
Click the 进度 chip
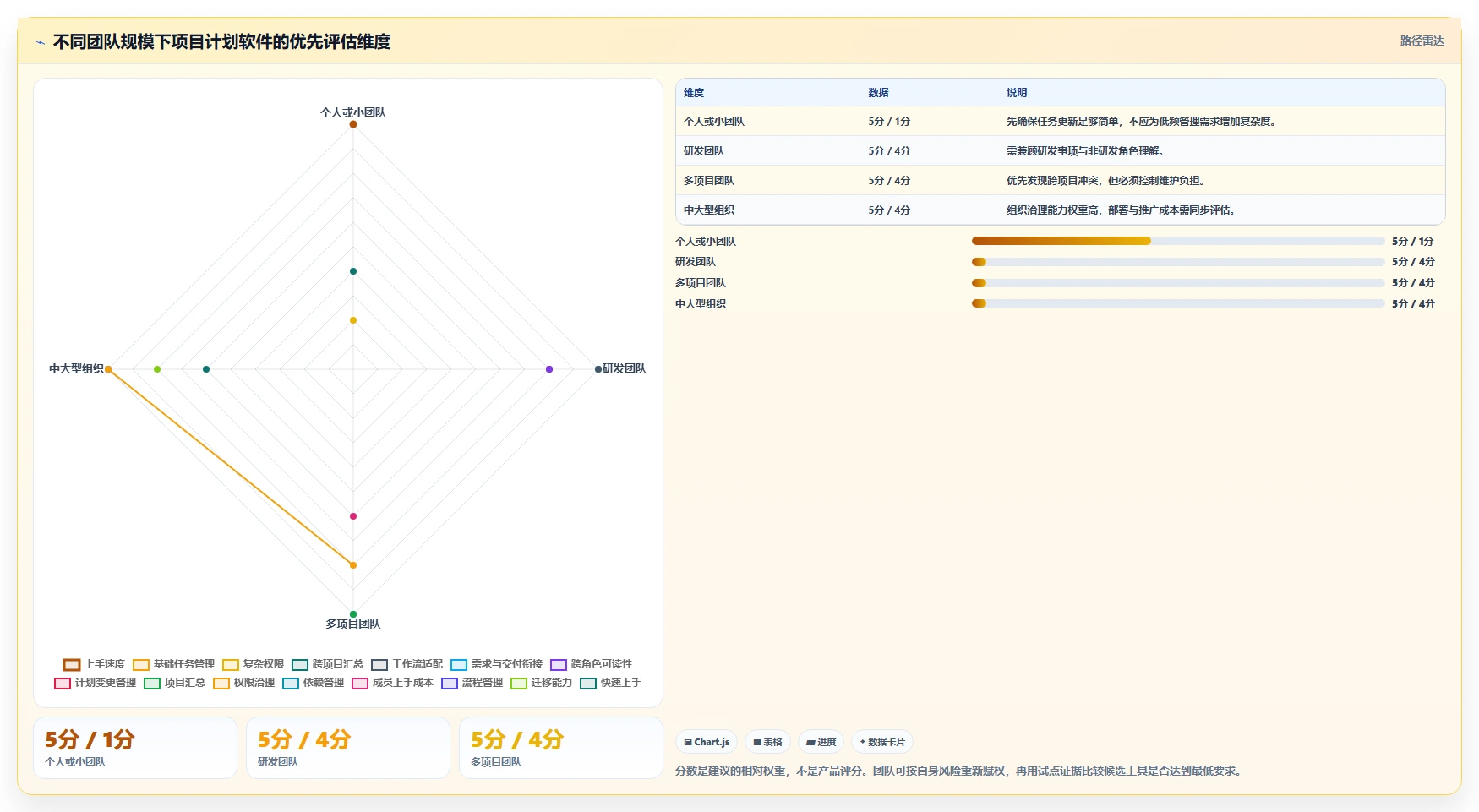(x=821, y=742)
